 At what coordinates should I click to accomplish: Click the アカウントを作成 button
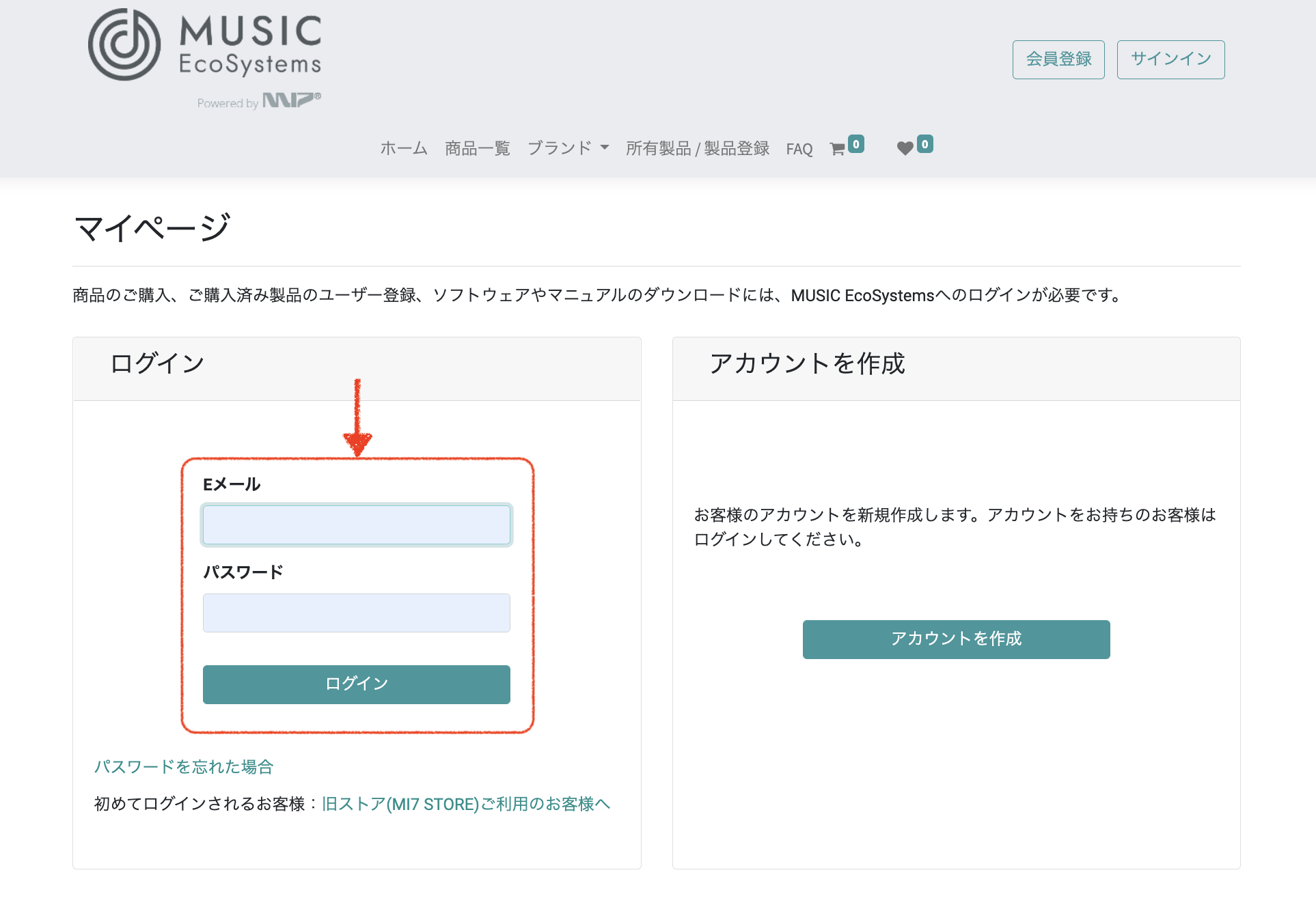[956, 639]
